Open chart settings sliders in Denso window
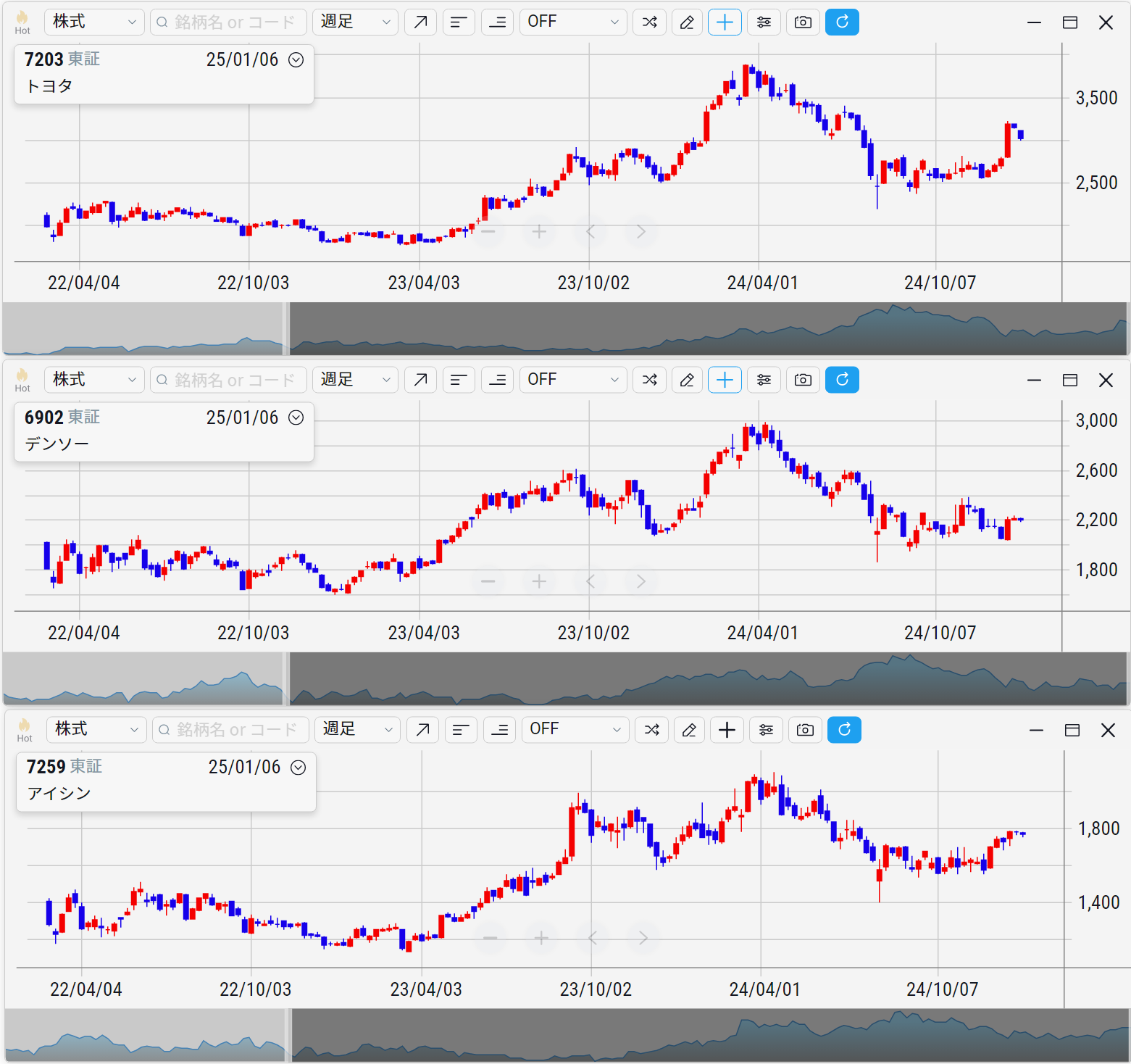This screenshot has width=1131, height=1064. click(764, 379)
